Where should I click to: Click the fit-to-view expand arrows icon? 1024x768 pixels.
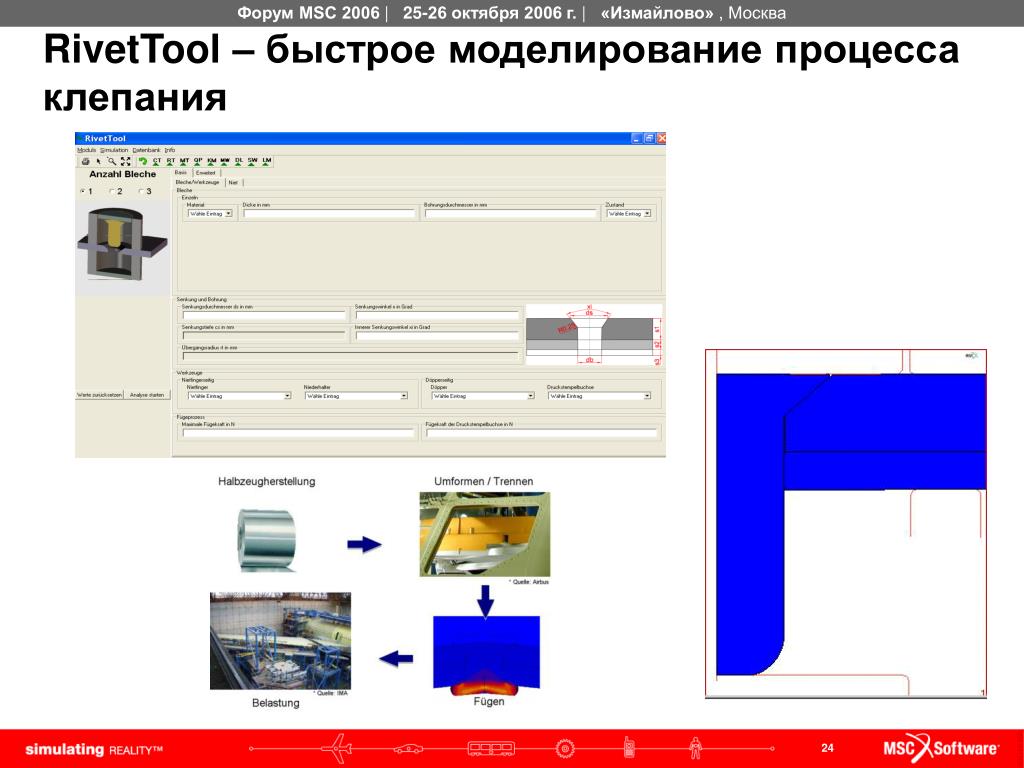coord(125,161)
